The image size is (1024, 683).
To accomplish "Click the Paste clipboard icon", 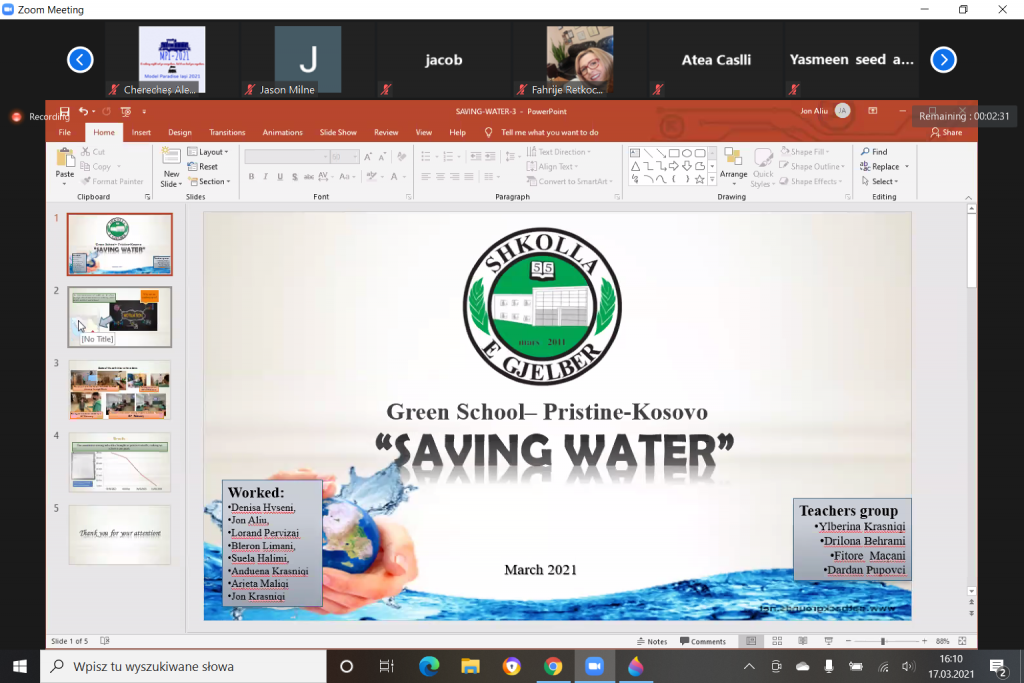I will coord(65,163).
